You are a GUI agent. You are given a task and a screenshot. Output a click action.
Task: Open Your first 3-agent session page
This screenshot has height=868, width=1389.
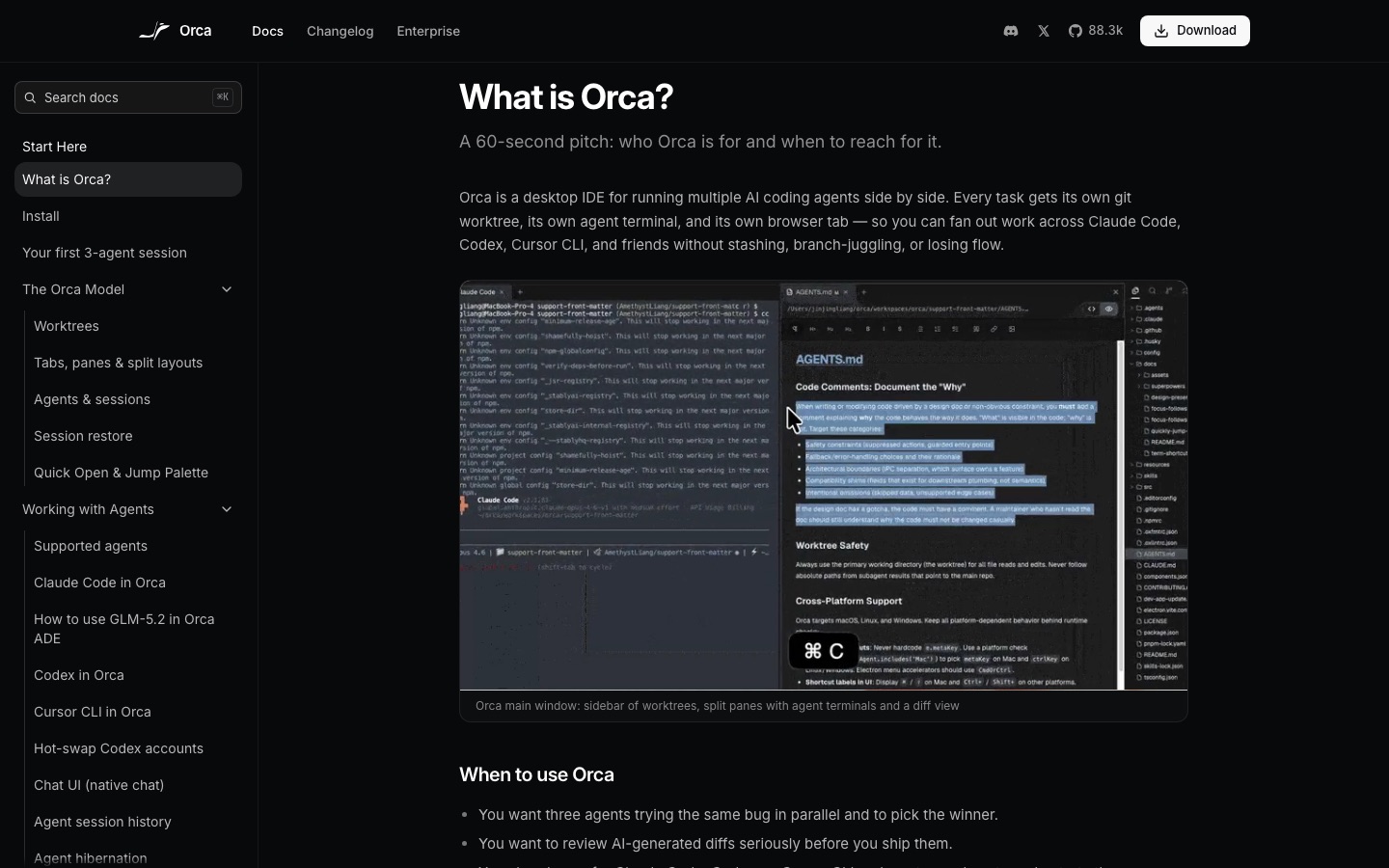pyautogui.click(x=104, y=253)
